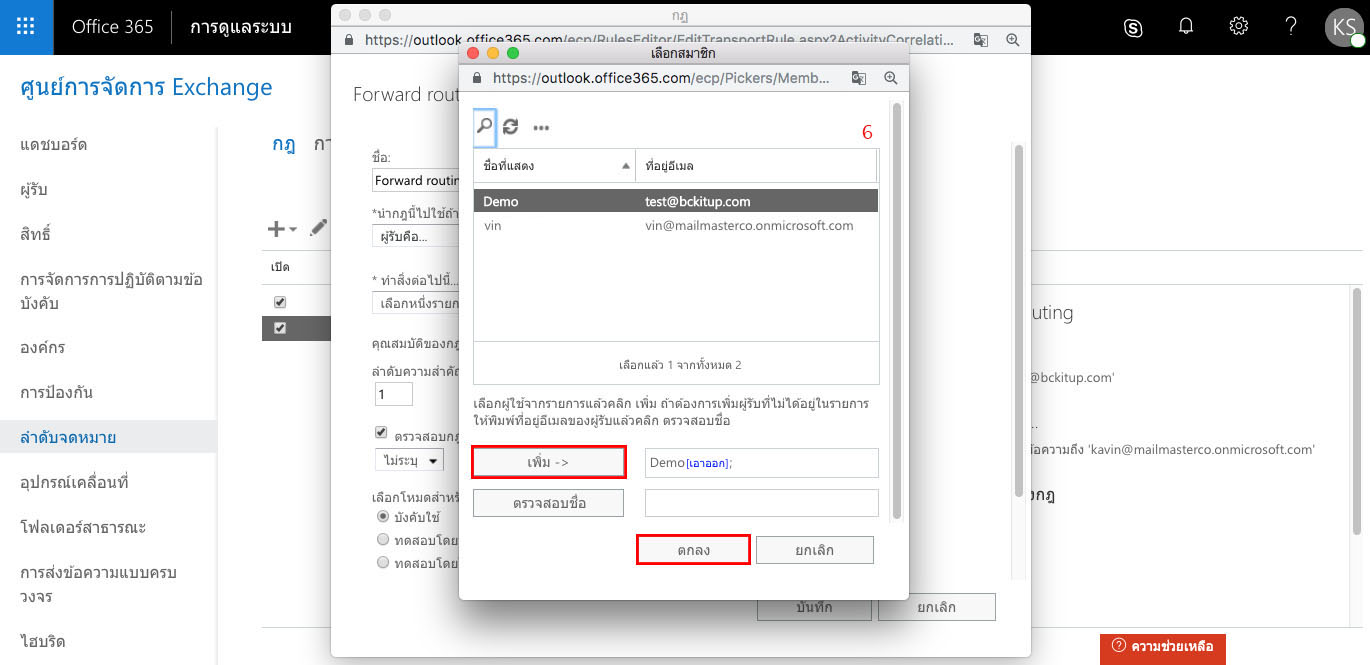Viewport: 1370px width, 665px height.
Task: Click ตกลง OK button
Action: (693, 550)
